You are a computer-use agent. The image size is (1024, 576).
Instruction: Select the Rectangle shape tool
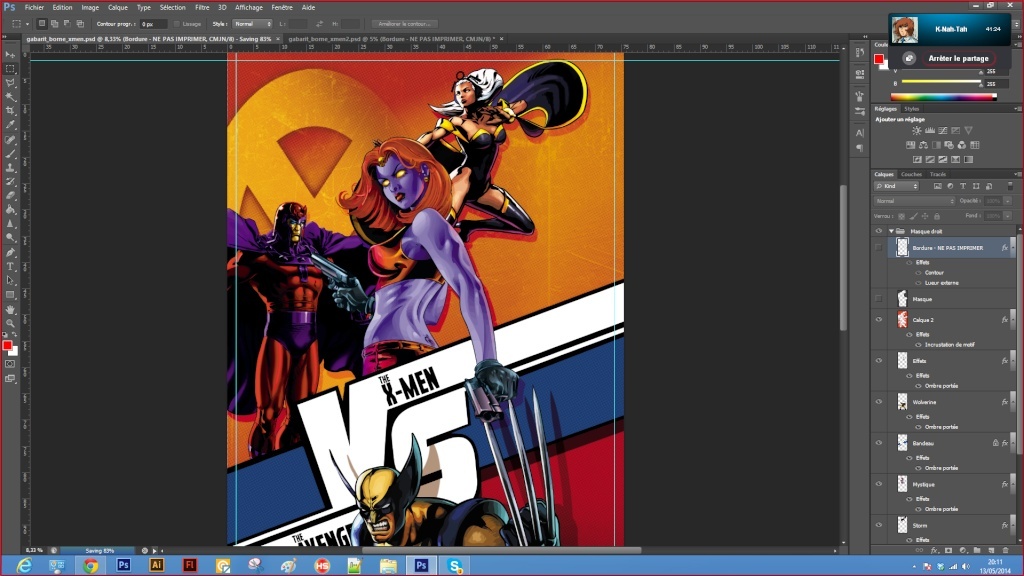pos(10,295)
